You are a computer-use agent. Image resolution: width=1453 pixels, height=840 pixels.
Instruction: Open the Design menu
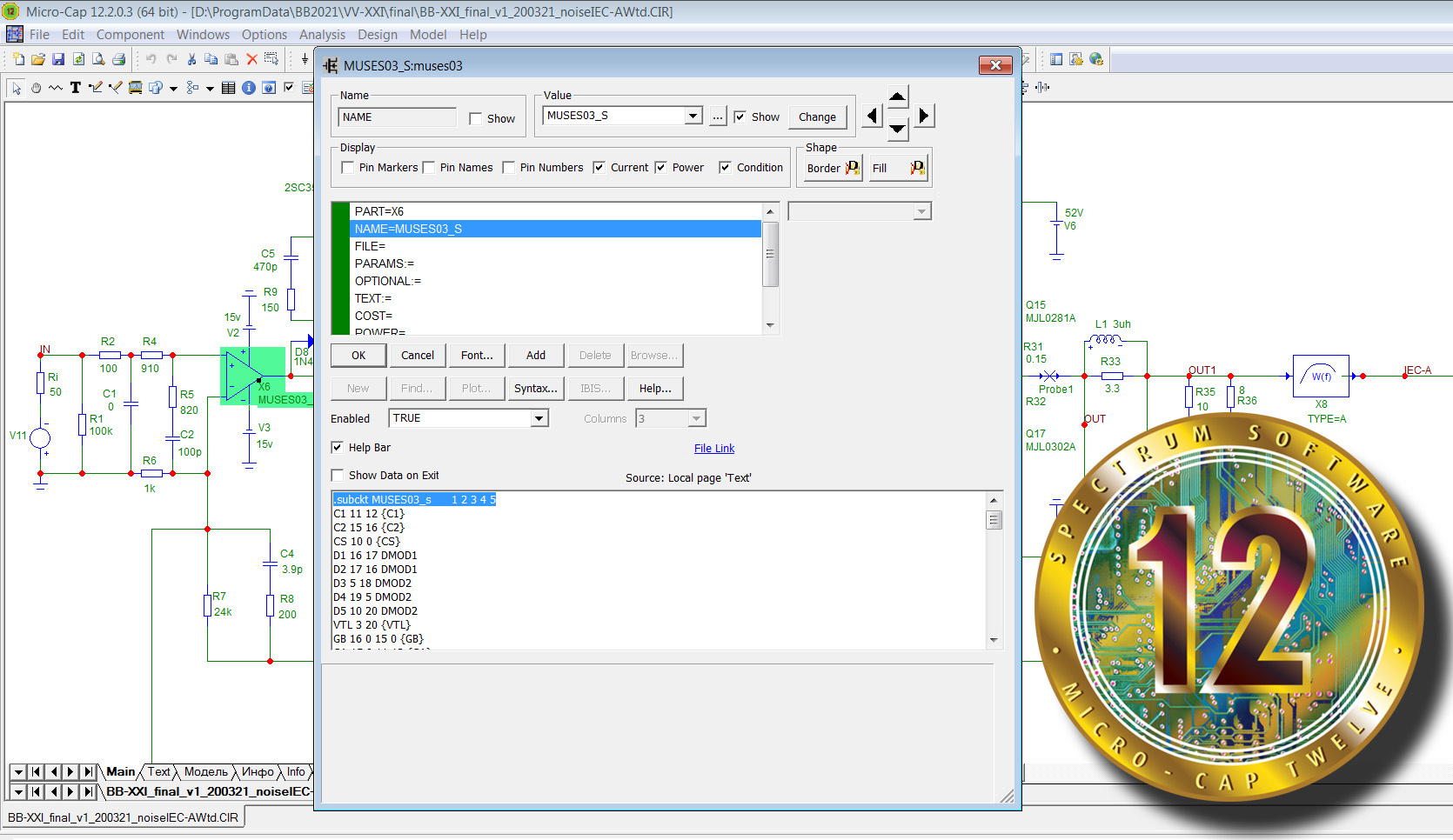pyautogui.click(x=378, y=35)
